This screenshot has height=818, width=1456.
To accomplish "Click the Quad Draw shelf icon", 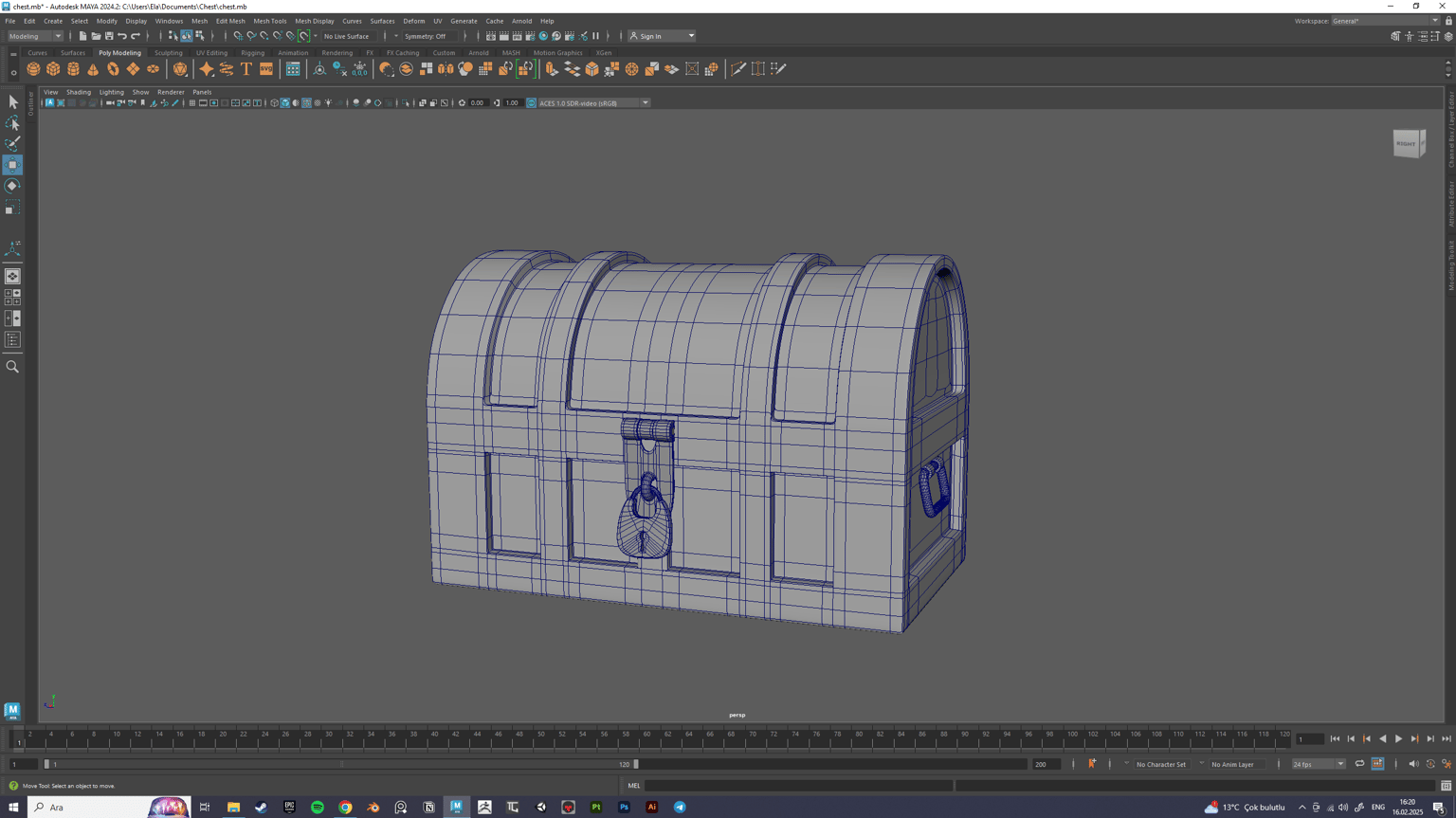I will [778, 69].
